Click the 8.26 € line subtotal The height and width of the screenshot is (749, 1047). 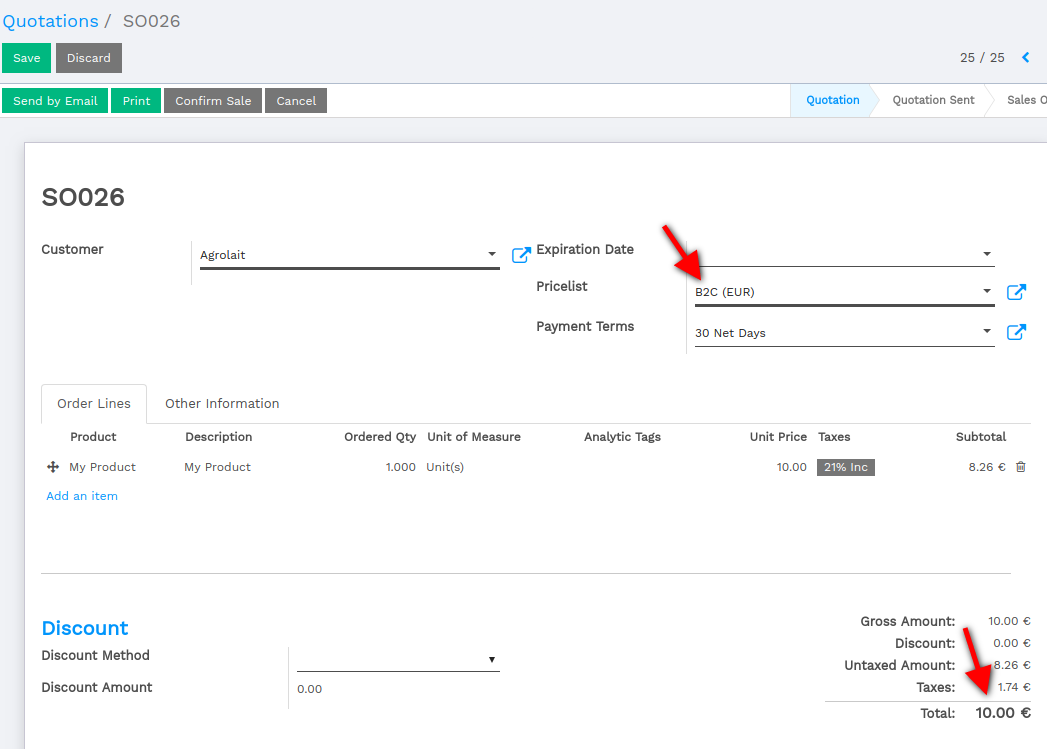click(986, 467)
